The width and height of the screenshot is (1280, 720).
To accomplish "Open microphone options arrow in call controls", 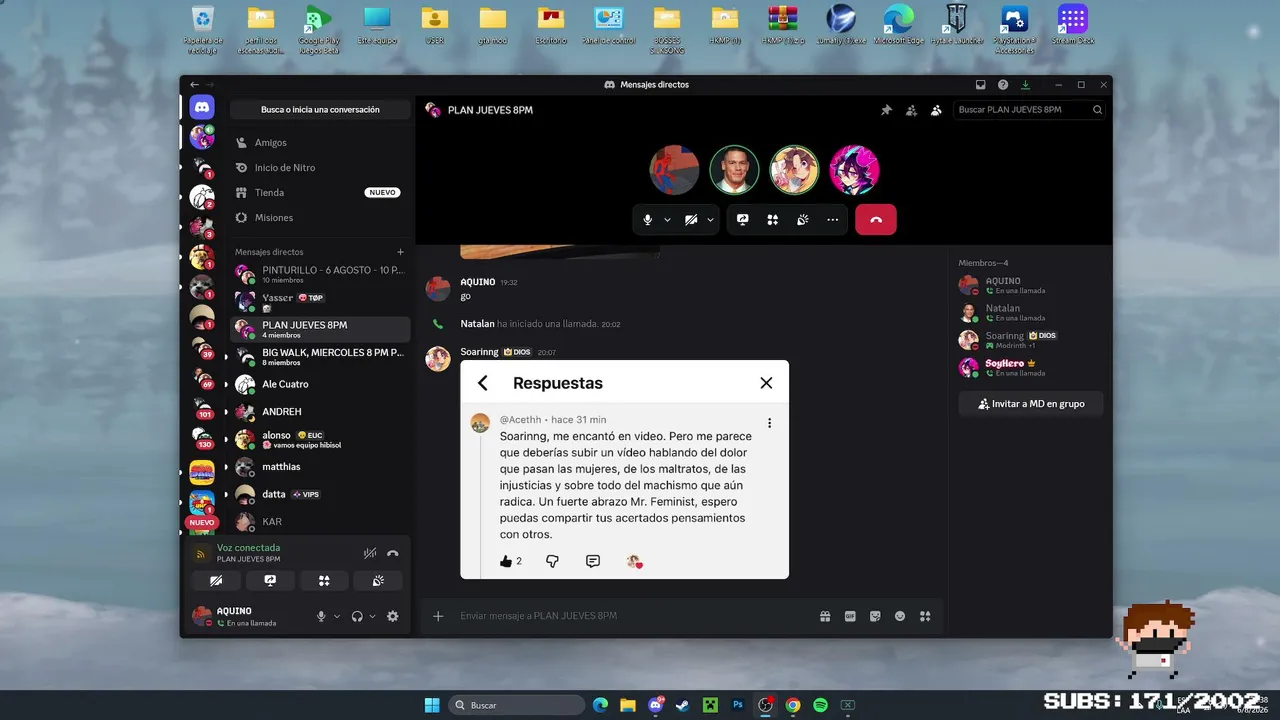I will click(667, 220).
